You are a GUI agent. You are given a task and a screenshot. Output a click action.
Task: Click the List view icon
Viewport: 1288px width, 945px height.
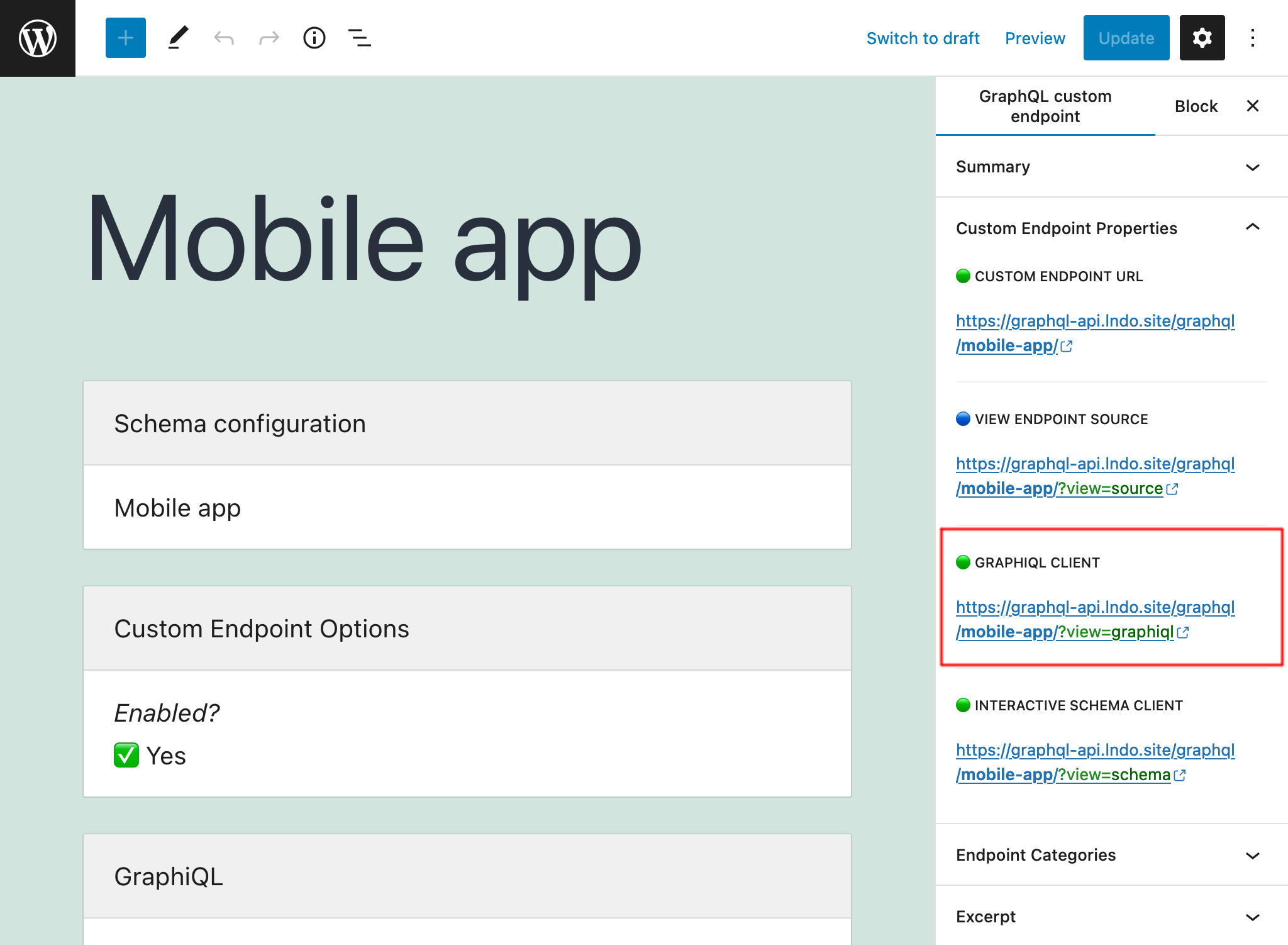coord(359,38)
